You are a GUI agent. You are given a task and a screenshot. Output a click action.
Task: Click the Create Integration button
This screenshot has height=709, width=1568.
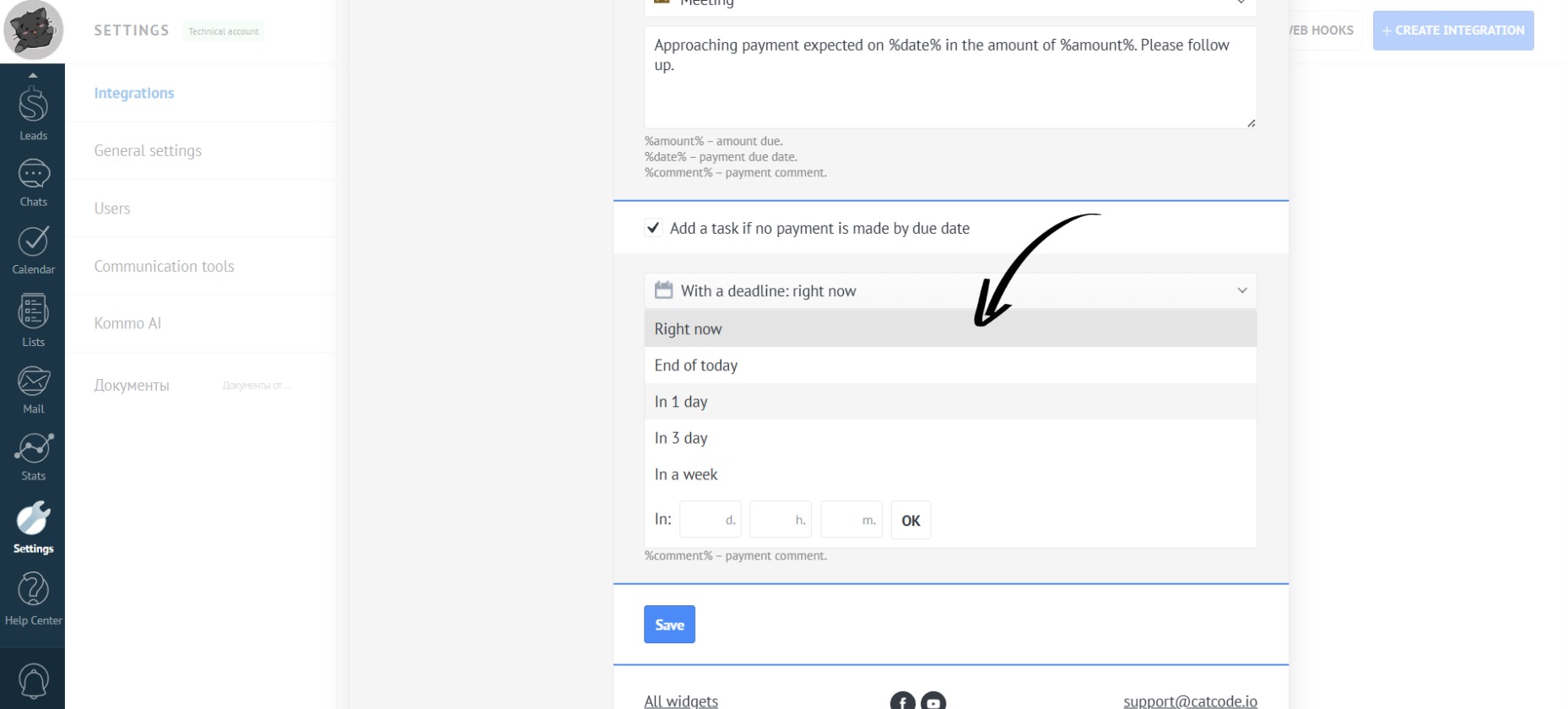(1452, 30)
